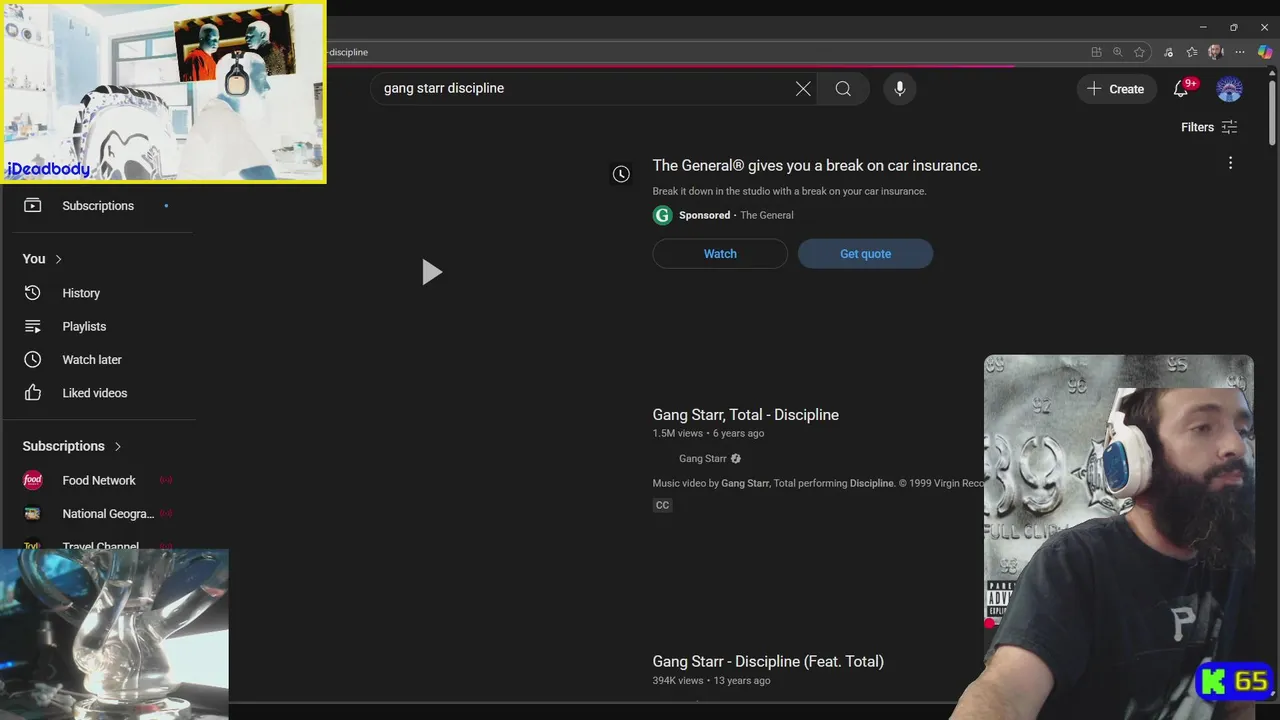
Task: Click the Watch button on The General ad
Action: (720, 254)
